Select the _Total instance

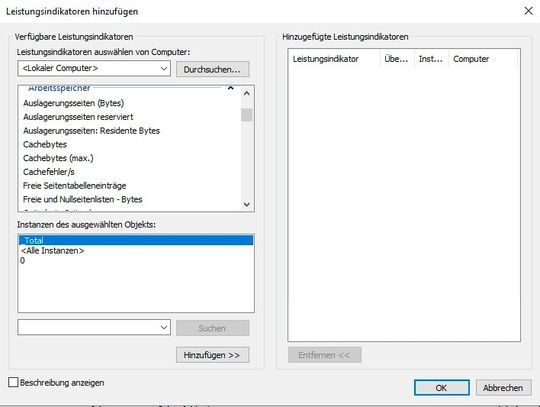136,240
